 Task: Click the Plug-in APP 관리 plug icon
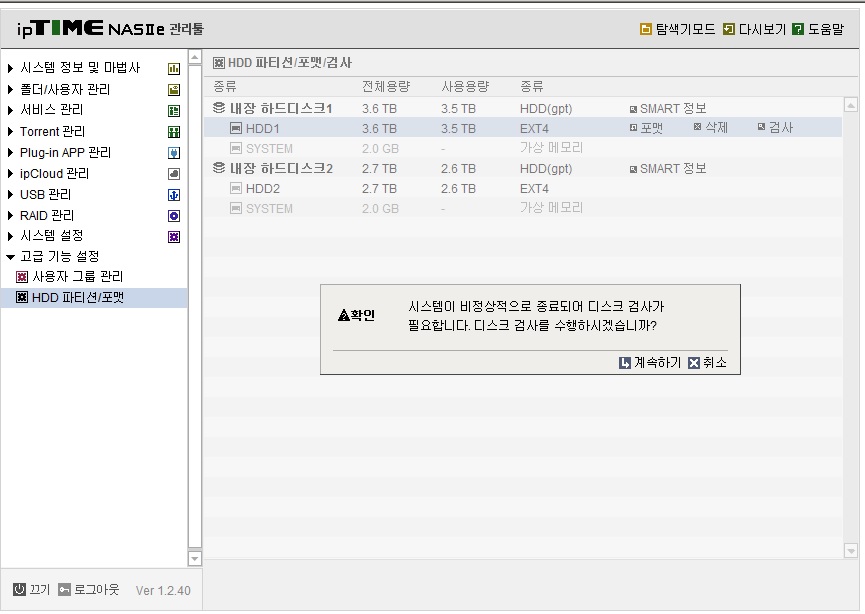pyautogui.click(x=174, y=153)
